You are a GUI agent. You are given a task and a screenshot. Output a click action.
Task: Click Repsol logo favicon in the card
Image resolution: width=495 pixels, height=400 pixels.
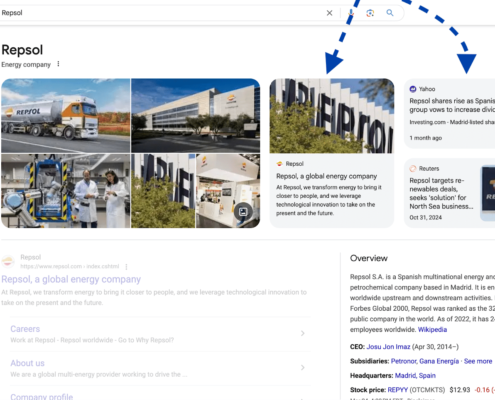(280, 164)
